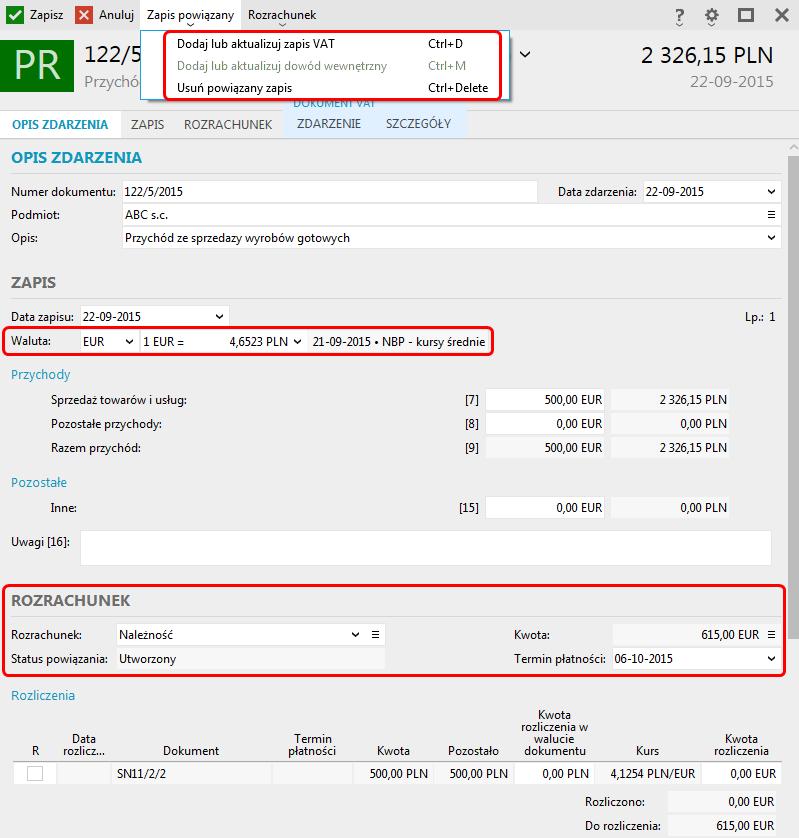Click the Inne [15] EUR amount field

[x=545, y=508]
